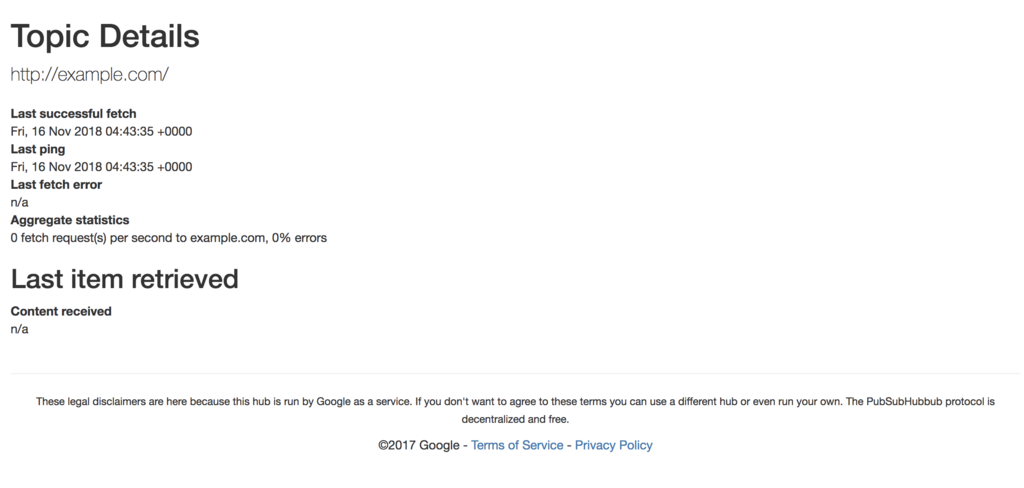Click the fetch requests per second statistics text

click(x=168, y=238)
